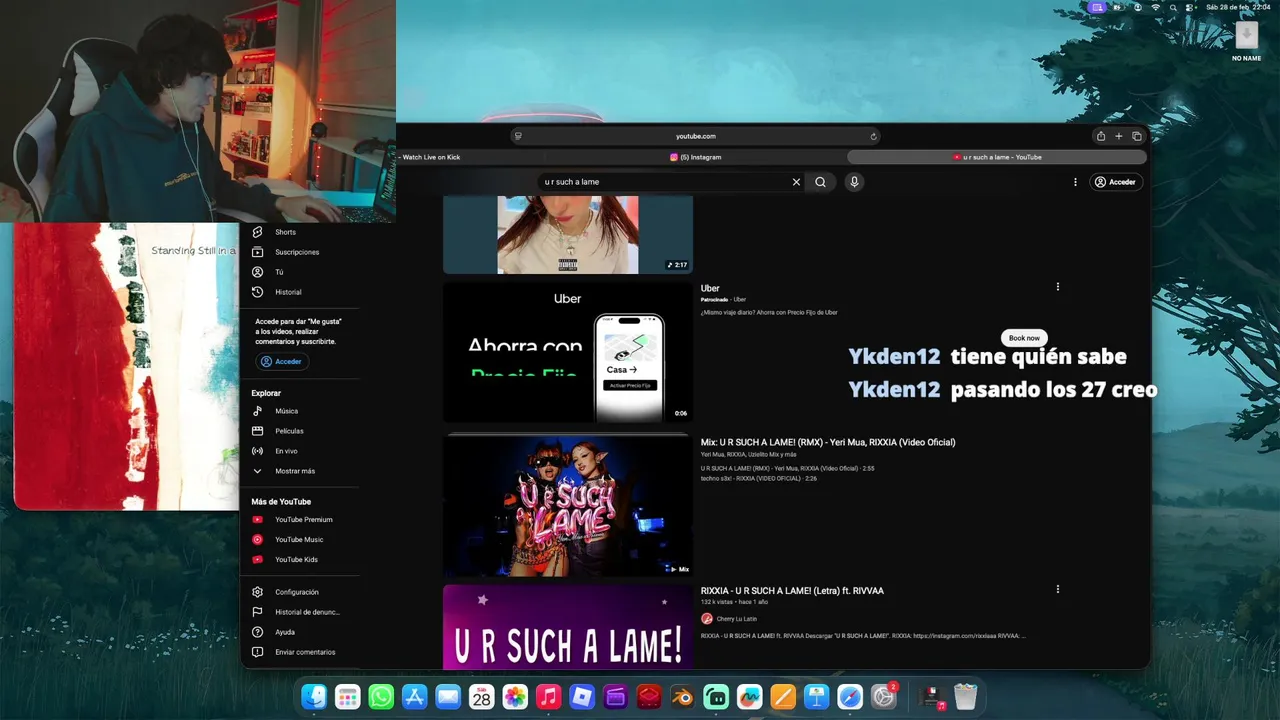This screenshot has height=720, width=1280.
Task: Select 'u r such a lame - YouTube' tab
Action: click(x=996, y=157)
